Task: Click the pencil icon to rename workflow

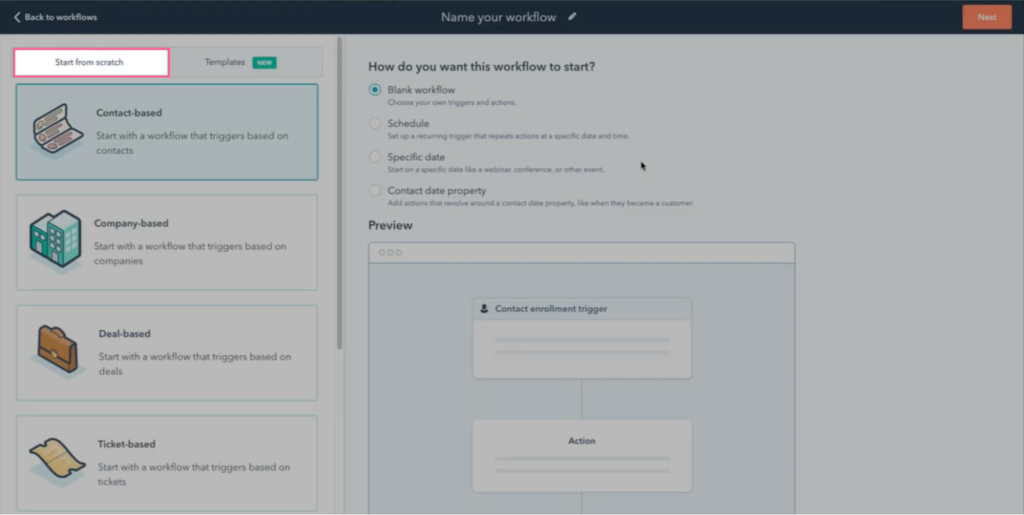Action: [x=572, y=16]
